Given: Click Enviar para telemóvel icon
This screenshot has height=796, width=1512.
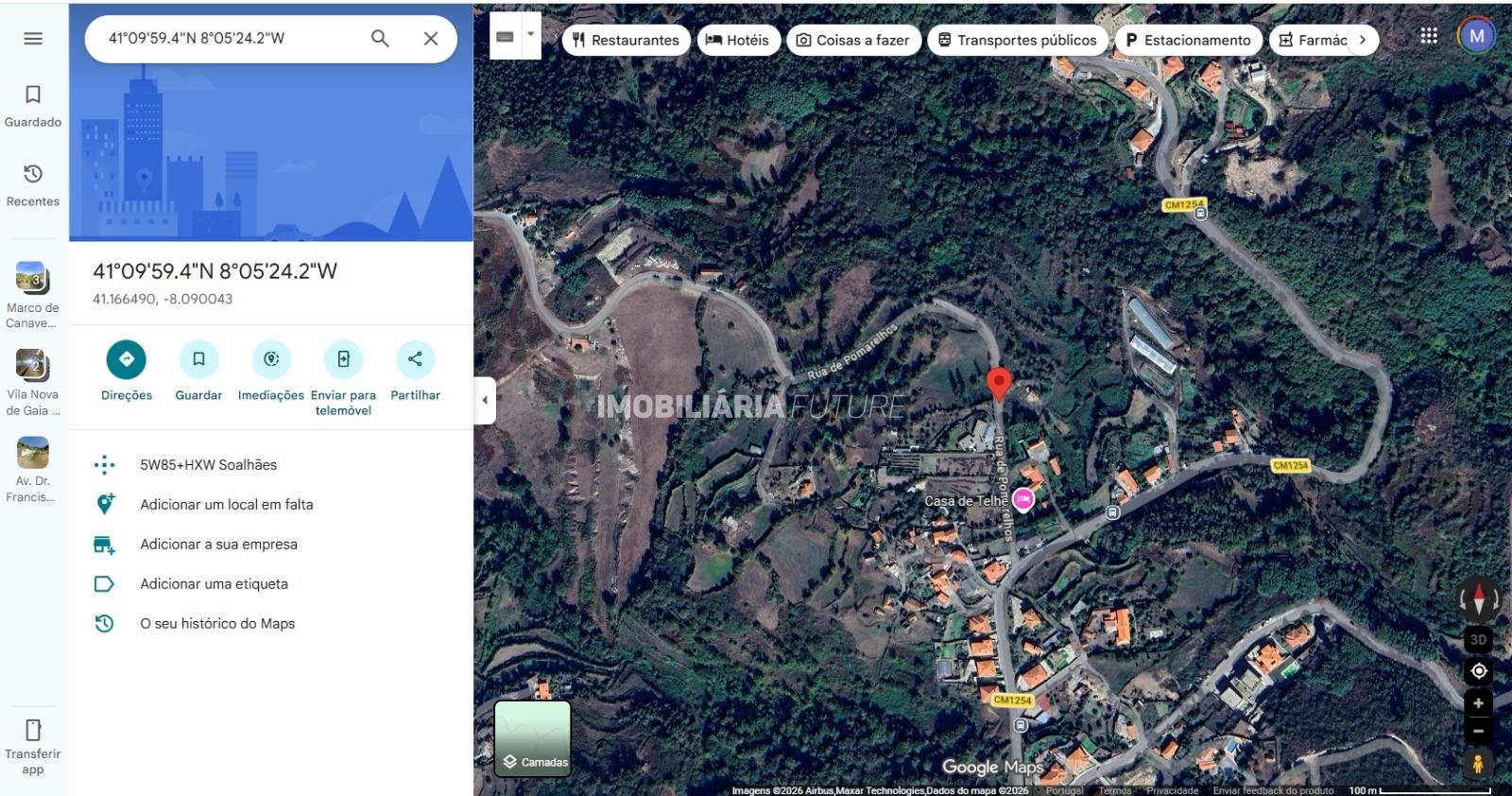Looking at the screenshot, I should [x=343, y=359].
